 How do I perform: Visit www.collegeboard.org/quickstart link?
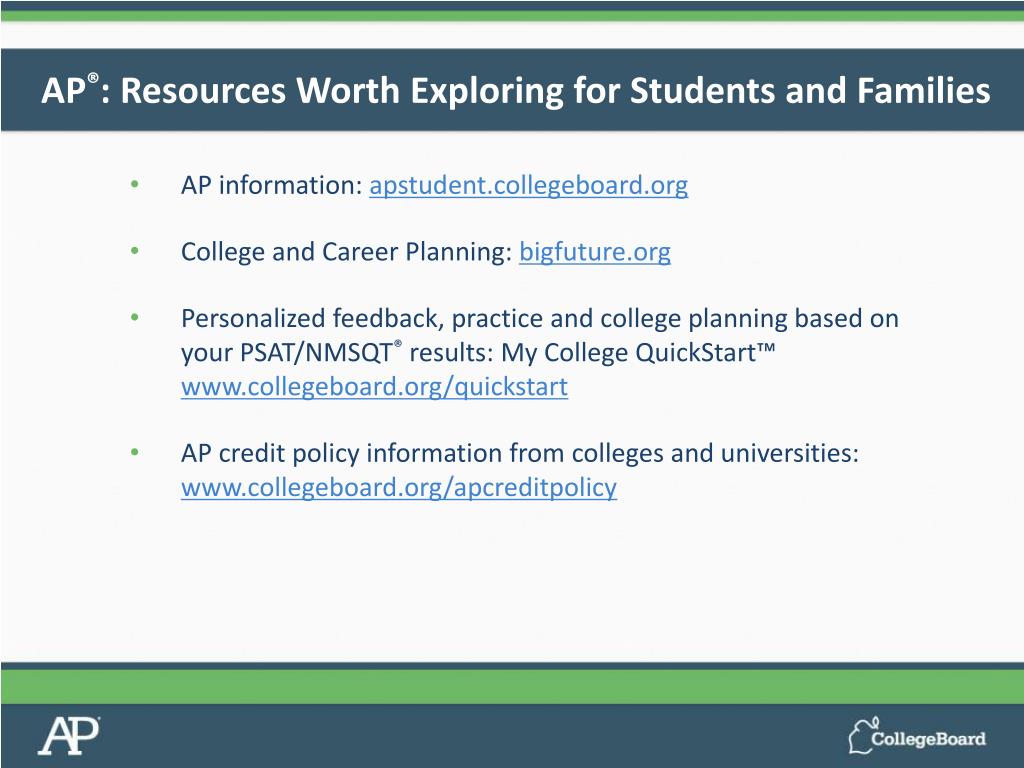374,387
